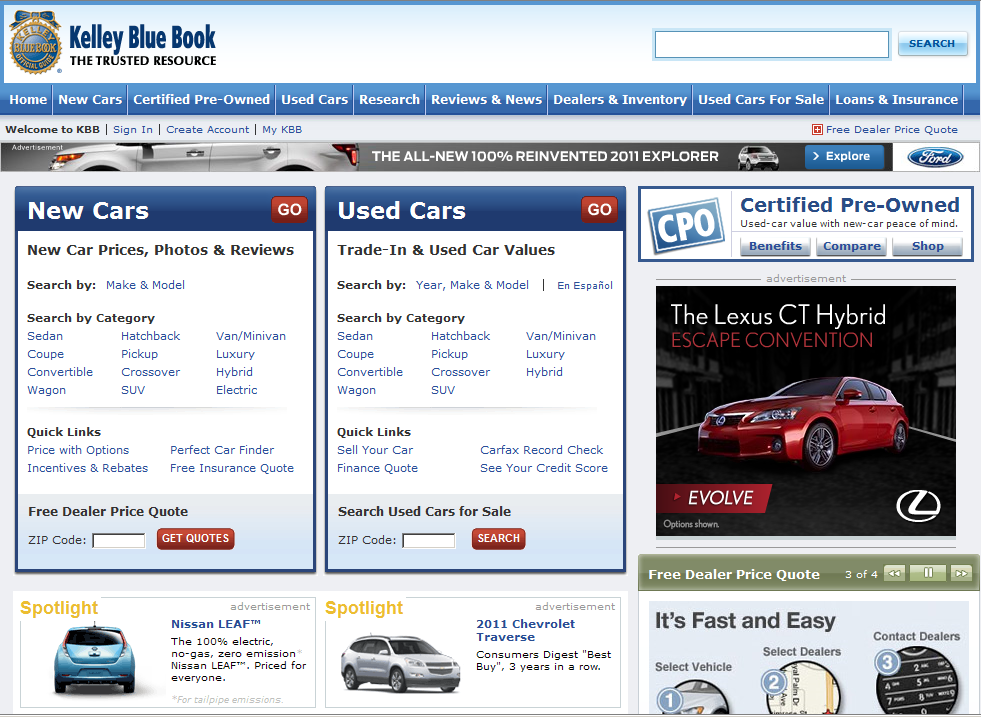Select Crossover under Used Cars categories
This screenshot has width=981, height=717.
460,372
